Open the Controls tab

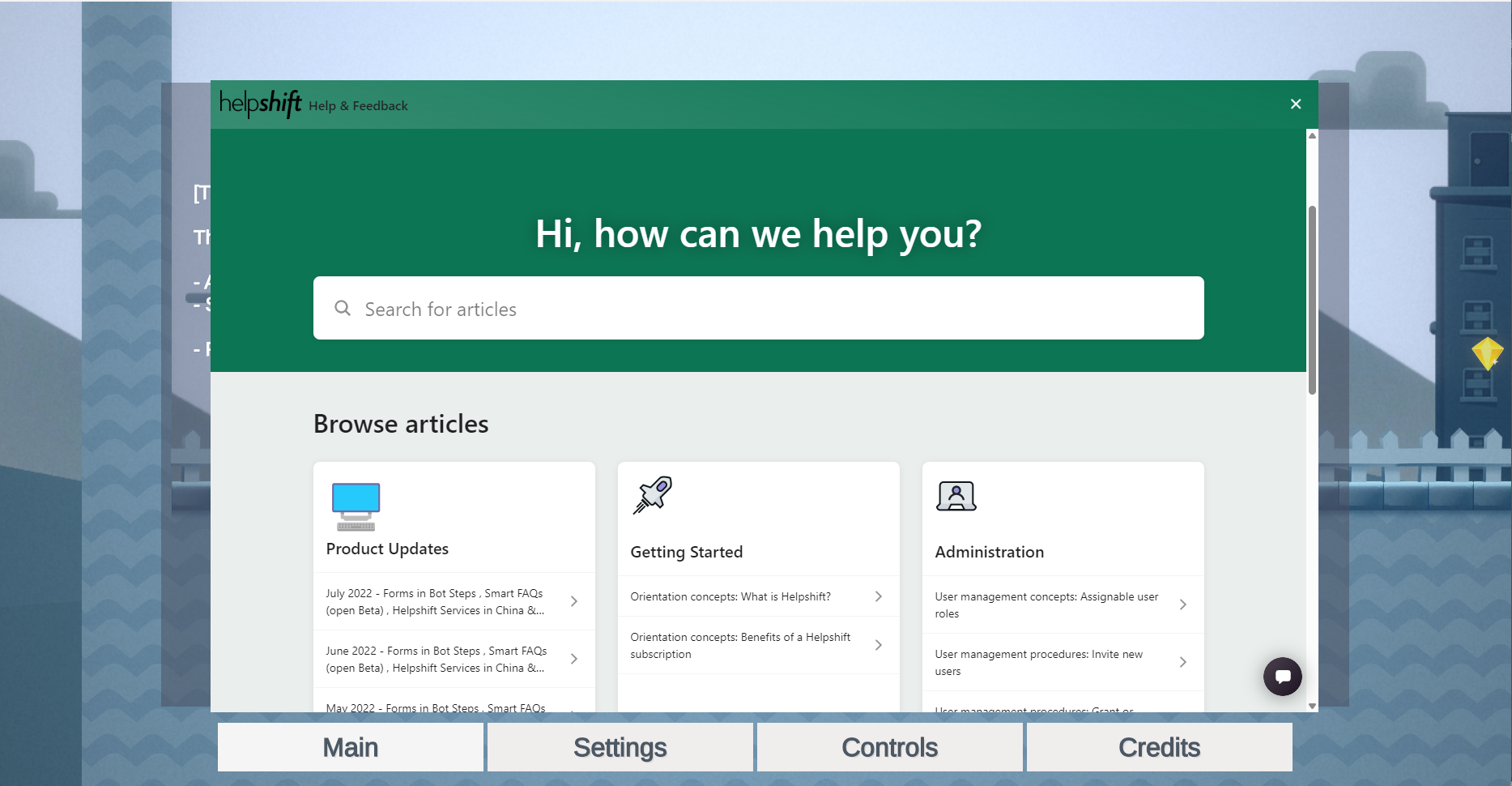(x=889, y=747)
